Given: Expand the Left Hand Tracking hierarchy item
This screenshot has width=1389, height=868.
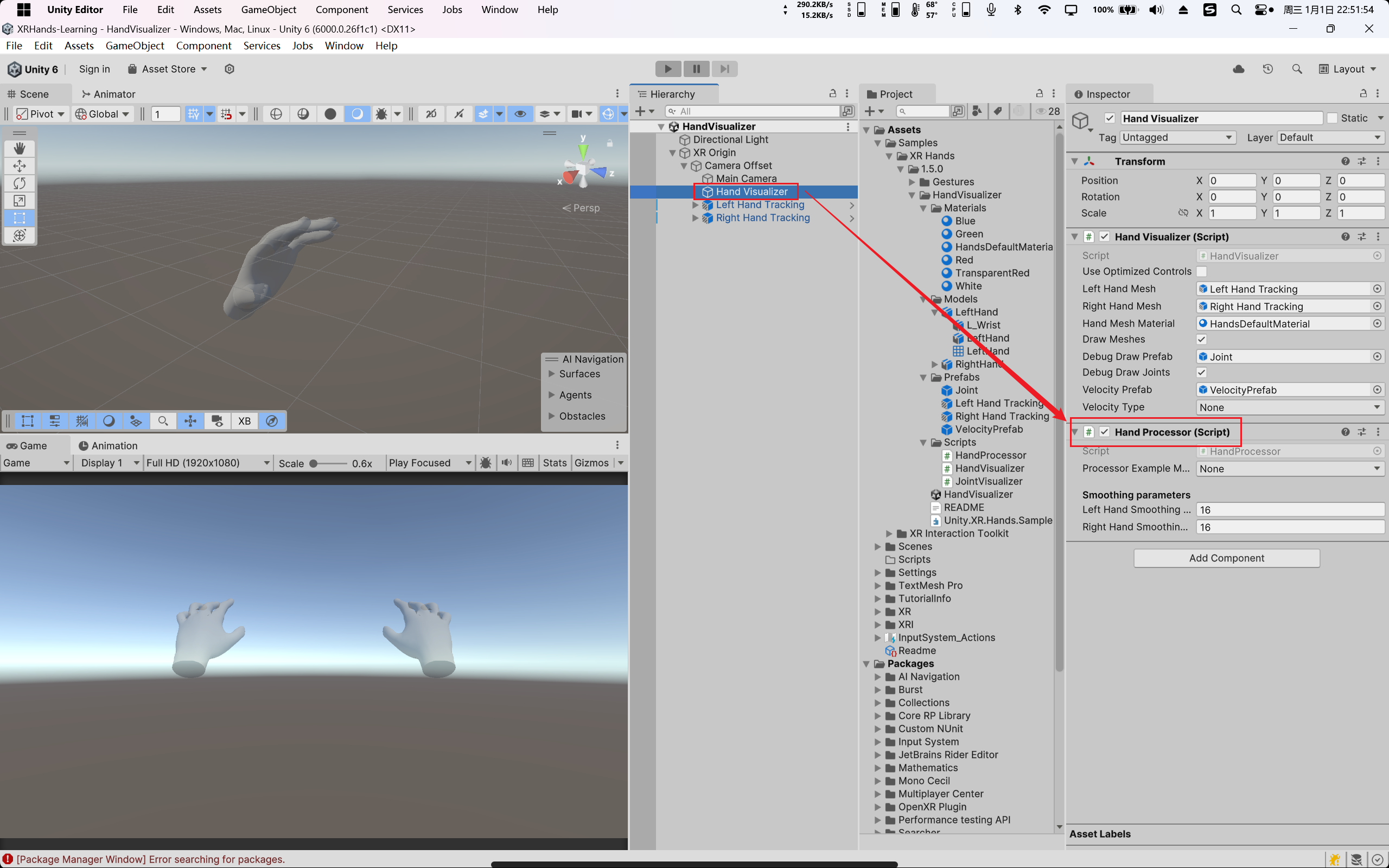Looking at the screenshot, I should tap(695, 205).
